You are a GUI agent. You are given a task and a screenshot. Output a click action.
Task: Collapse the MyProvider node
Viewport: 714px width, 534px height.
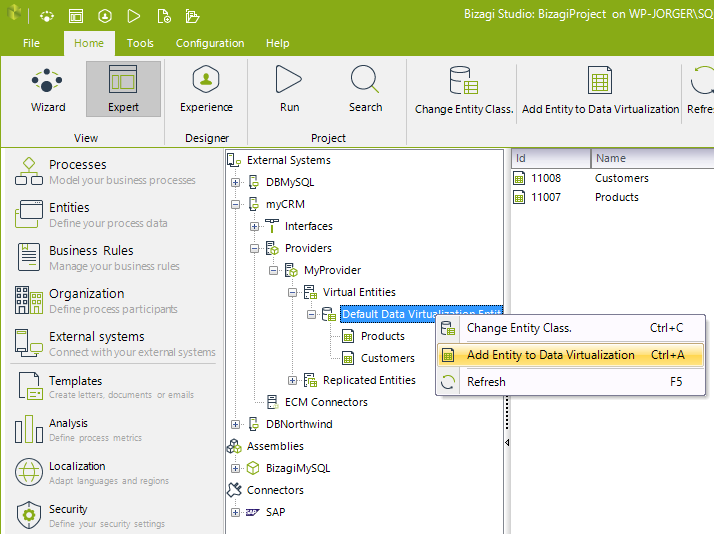coord(273,270)
